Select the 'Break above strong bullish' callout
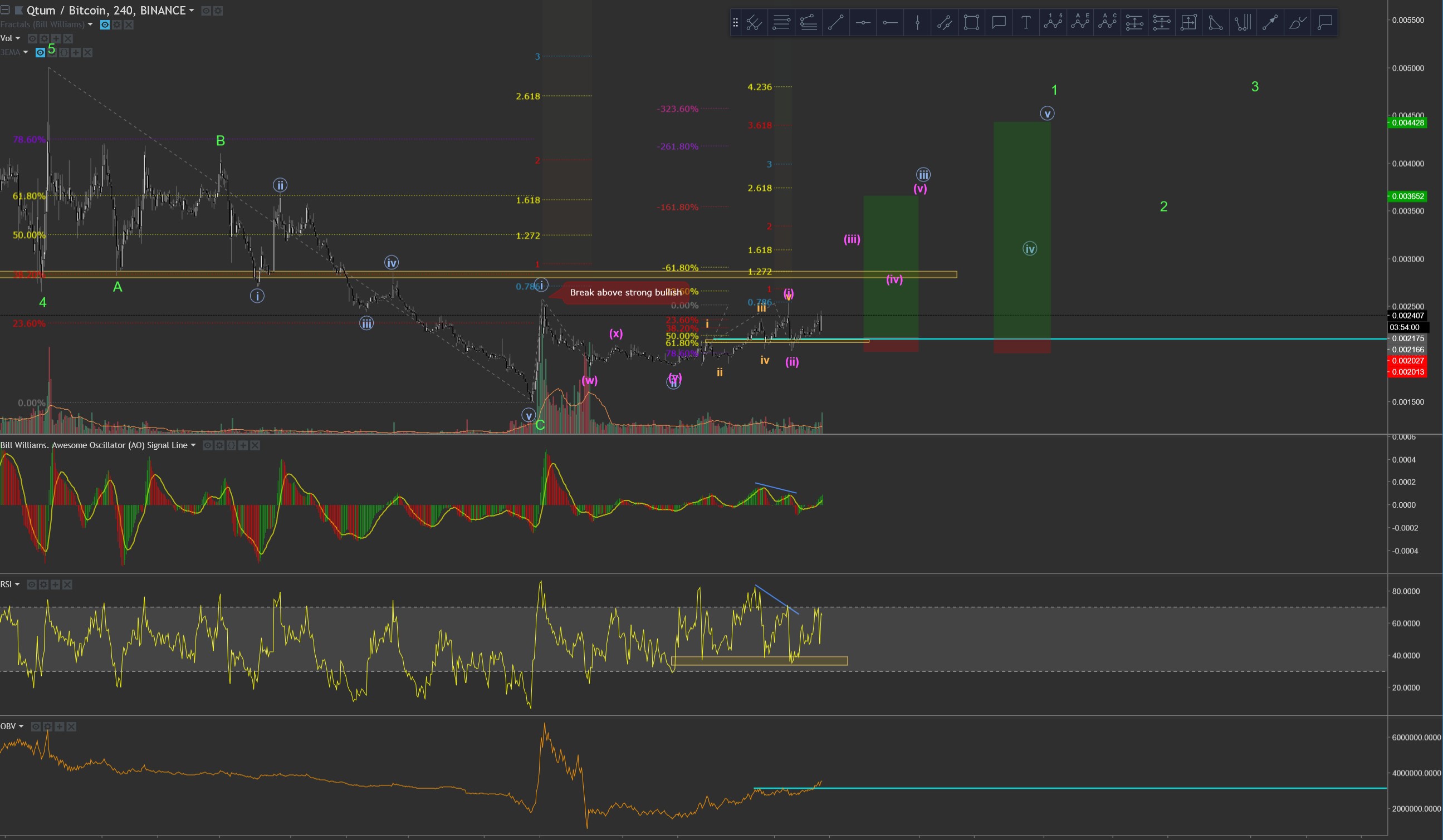 (625, 292)
